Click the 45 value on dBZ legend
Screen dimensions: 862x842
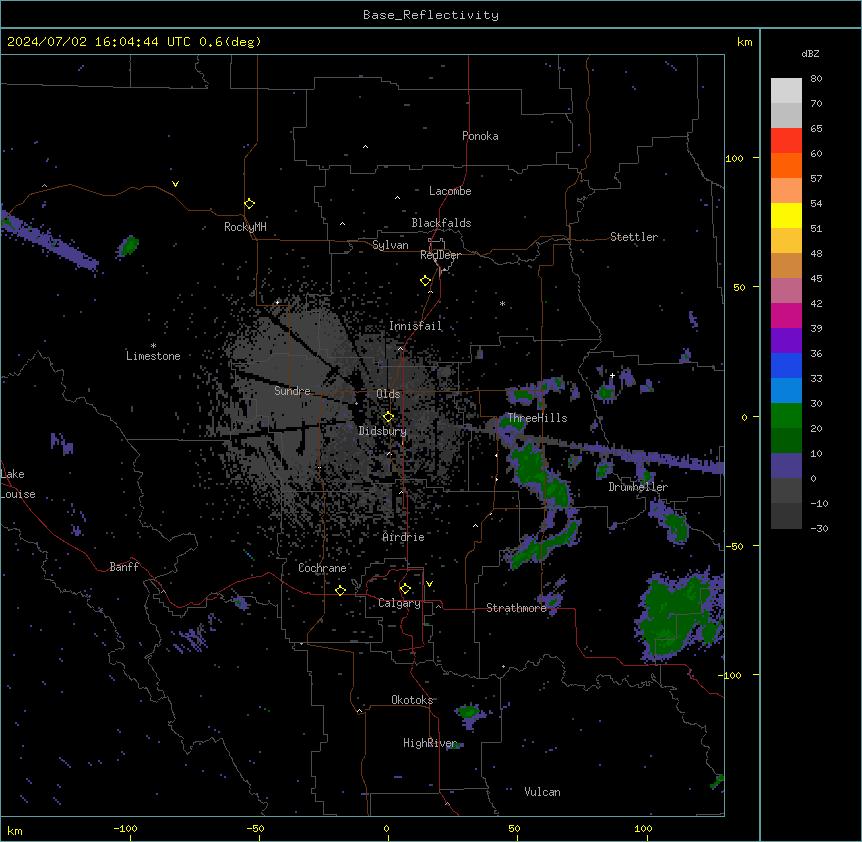point(816,279)
